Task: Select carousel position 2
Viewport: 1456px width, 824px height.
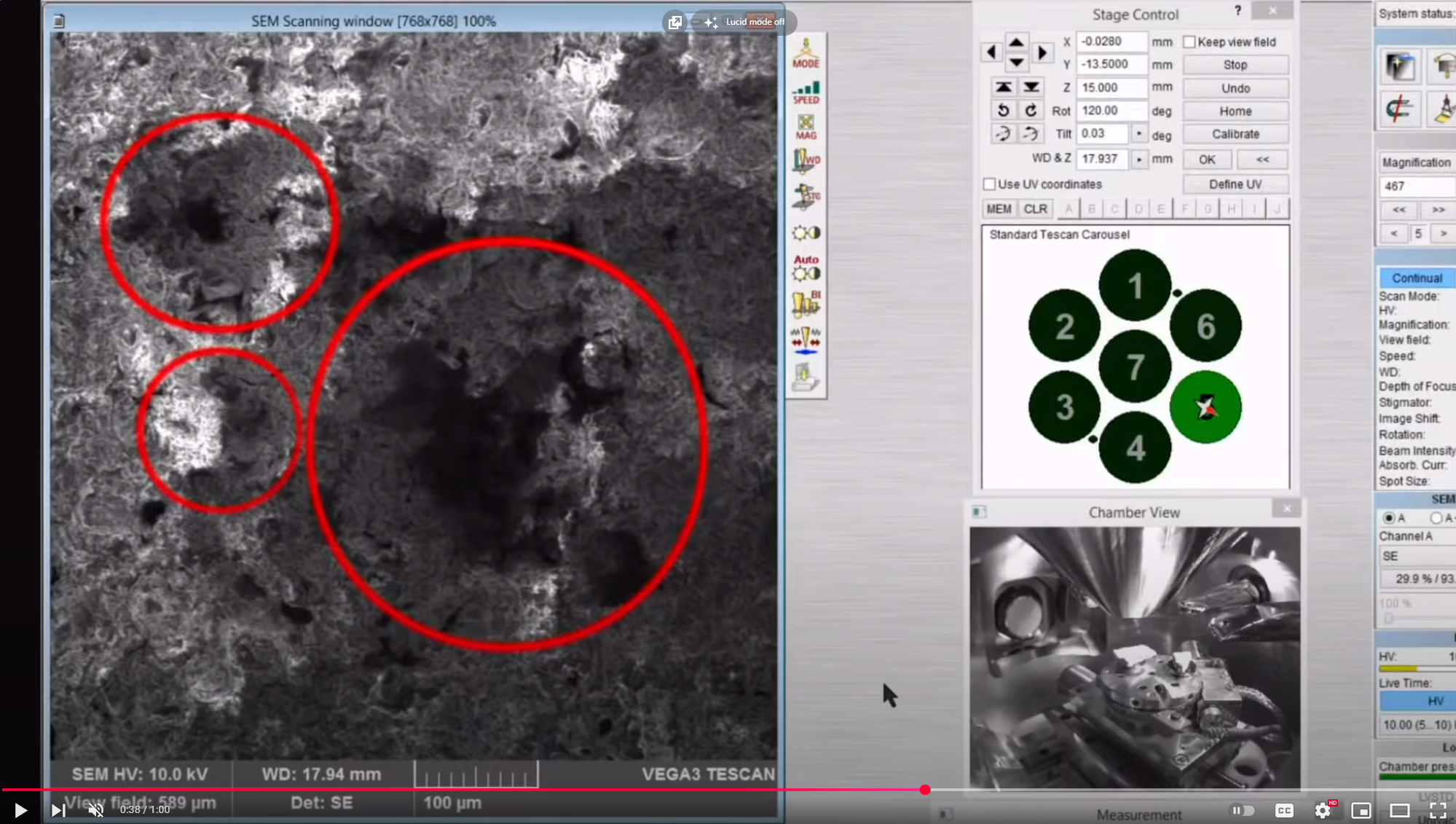Action: (x=1064, y=326)
